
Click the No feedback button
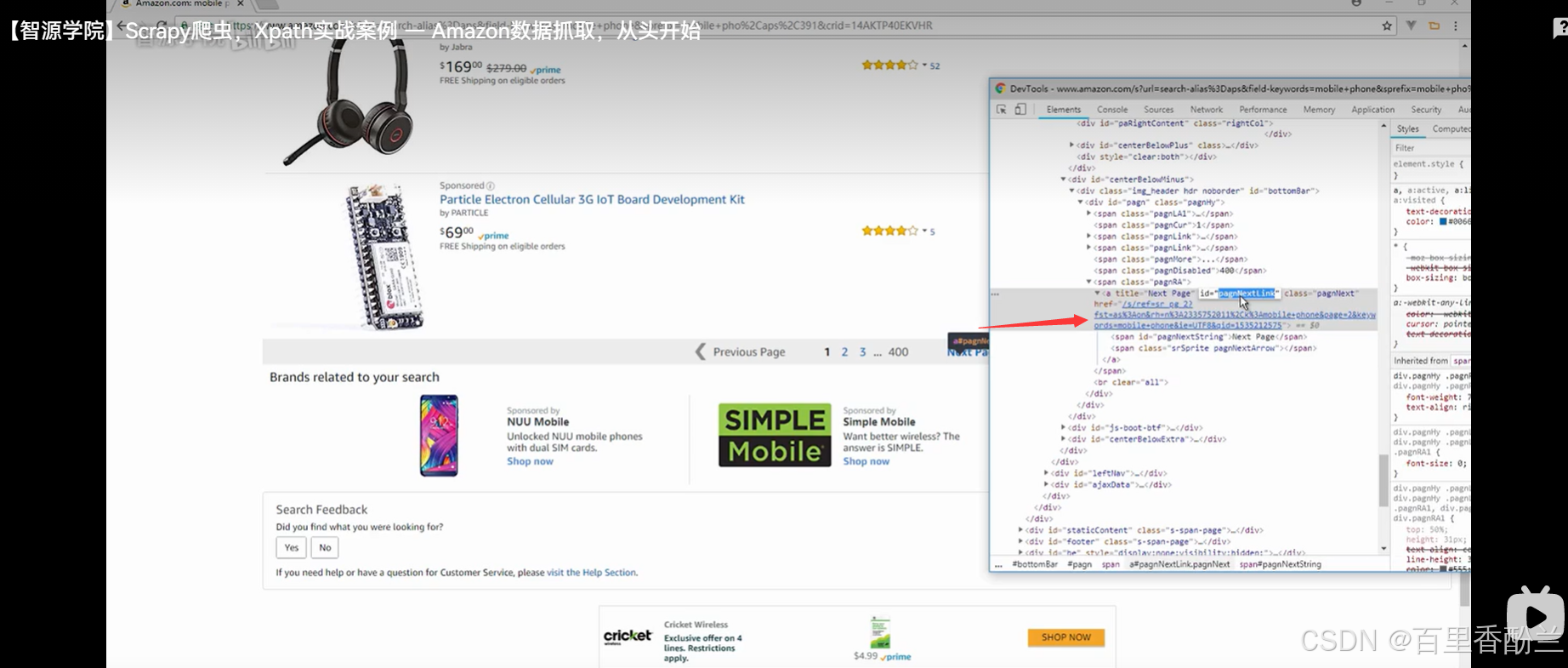(325, 547)
